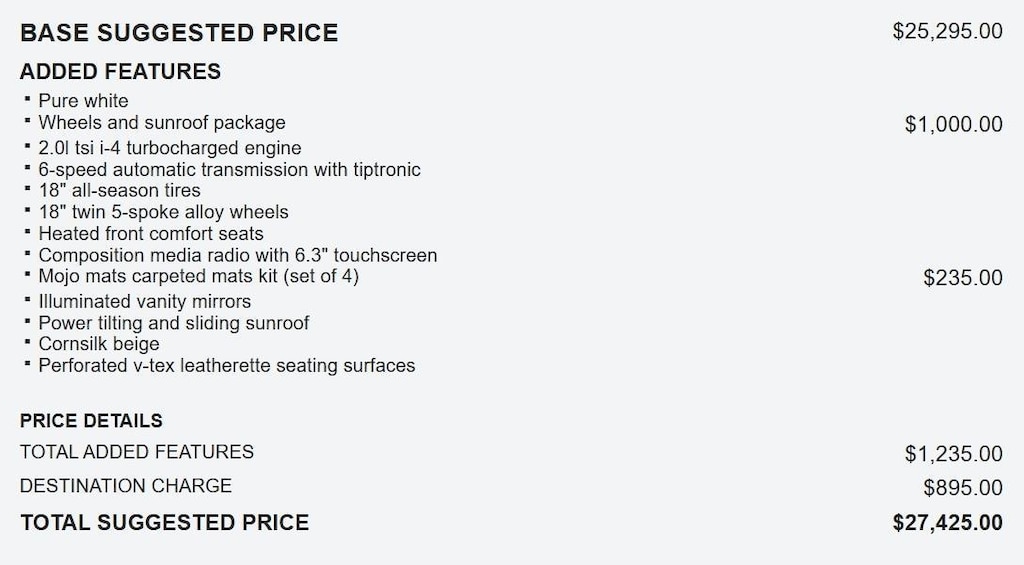Viewport: 1024px width, 565px height.
Task: Click the $27,425.00 total suggested price
Action: click(947, 522)
